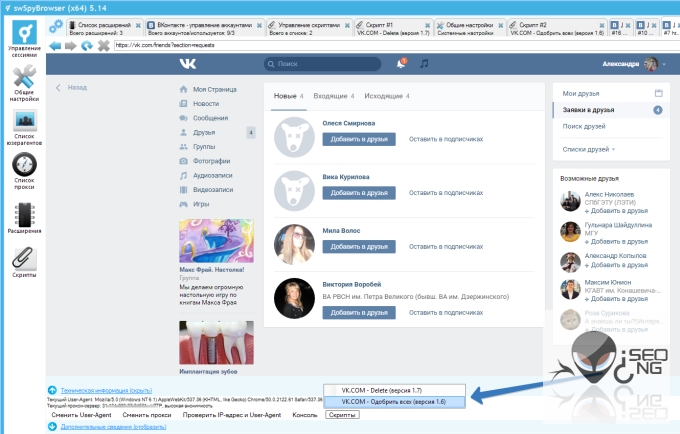Leave Олеся Смирнова in subscribers
The image size is (680, 434).
click(446, 139)
